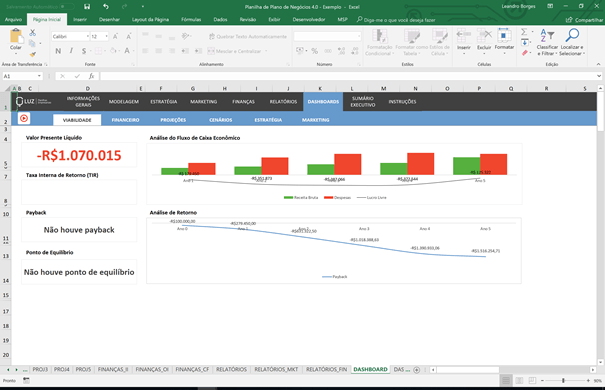Toggle the Salvamento Automático switch

[x=67, y=7]
